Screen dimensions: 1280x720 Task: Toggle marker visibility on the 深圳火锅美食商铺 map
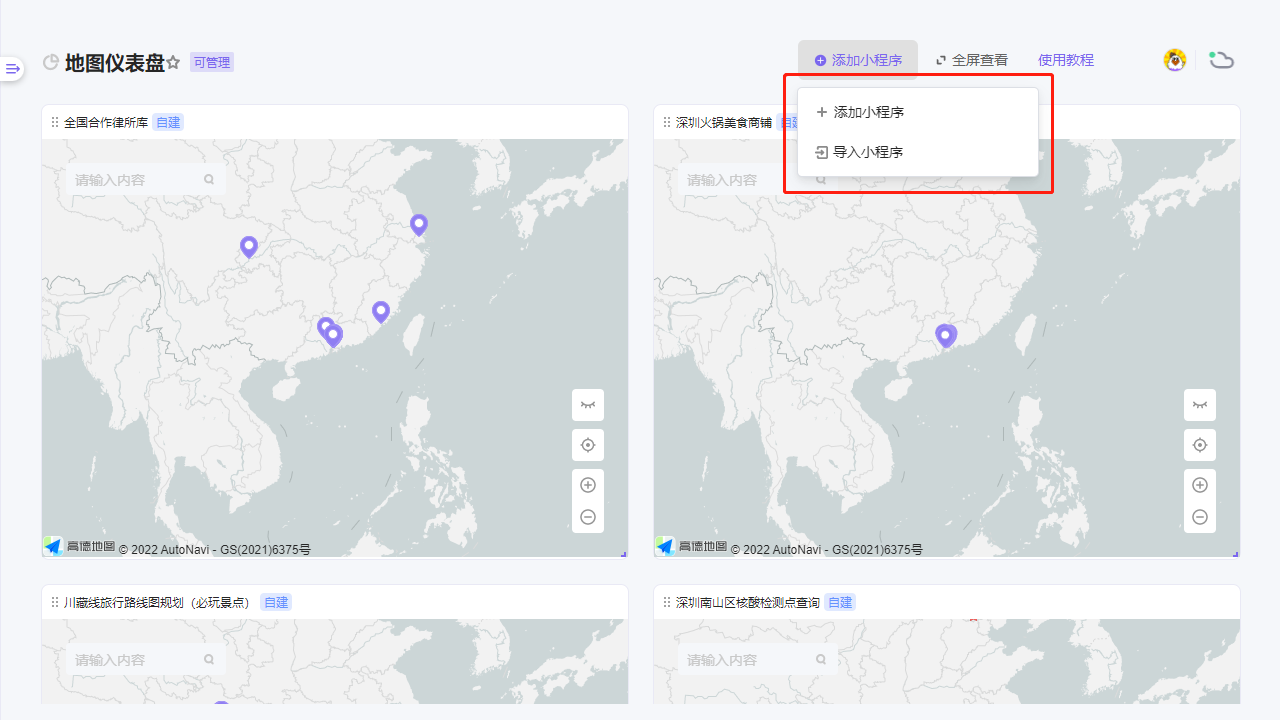click(x=1200, y=405)
